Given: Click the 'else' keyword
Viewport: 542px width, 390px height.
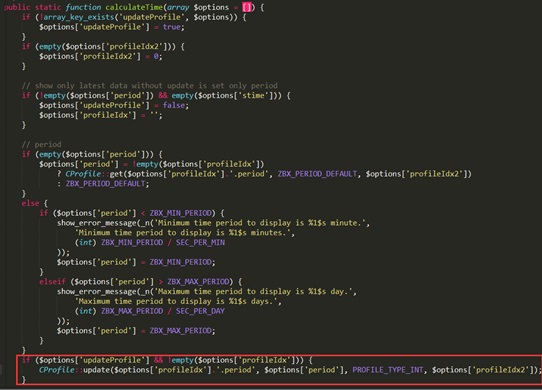Looking at the screenshot, I should coord(30,203).
